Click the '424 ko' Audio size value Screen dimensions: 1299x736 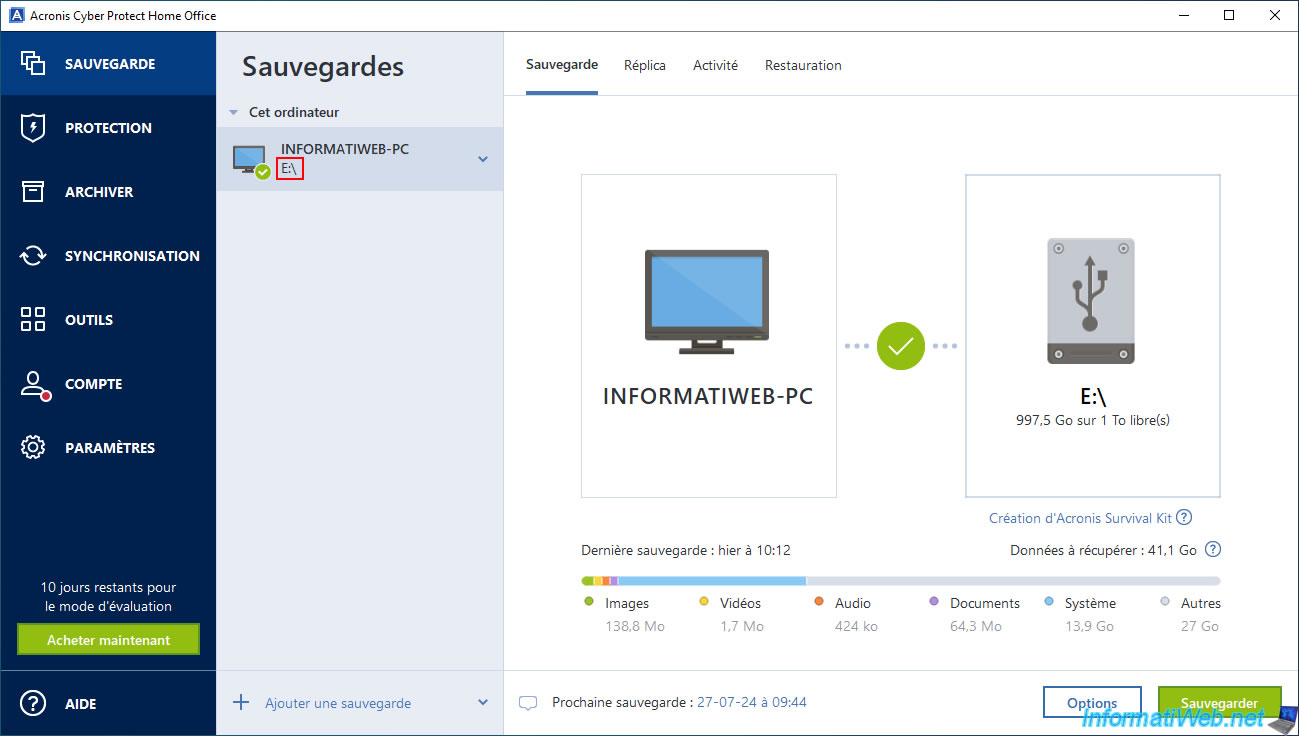pyautogui.click(x=856, y=626)
